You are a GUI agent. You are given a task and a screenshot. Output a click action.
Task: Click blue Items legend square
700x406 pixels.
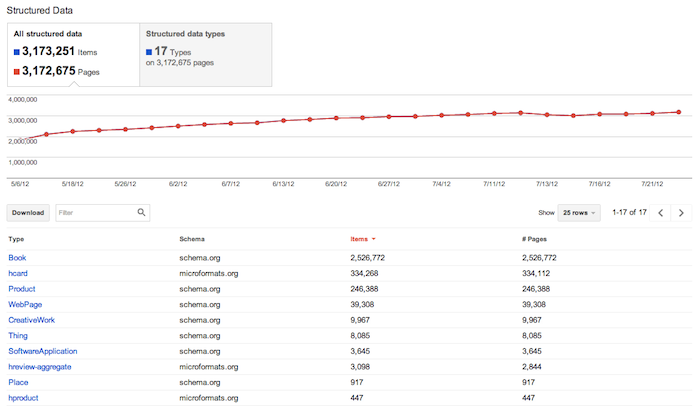pyautogui.click(x=17, y=51)
